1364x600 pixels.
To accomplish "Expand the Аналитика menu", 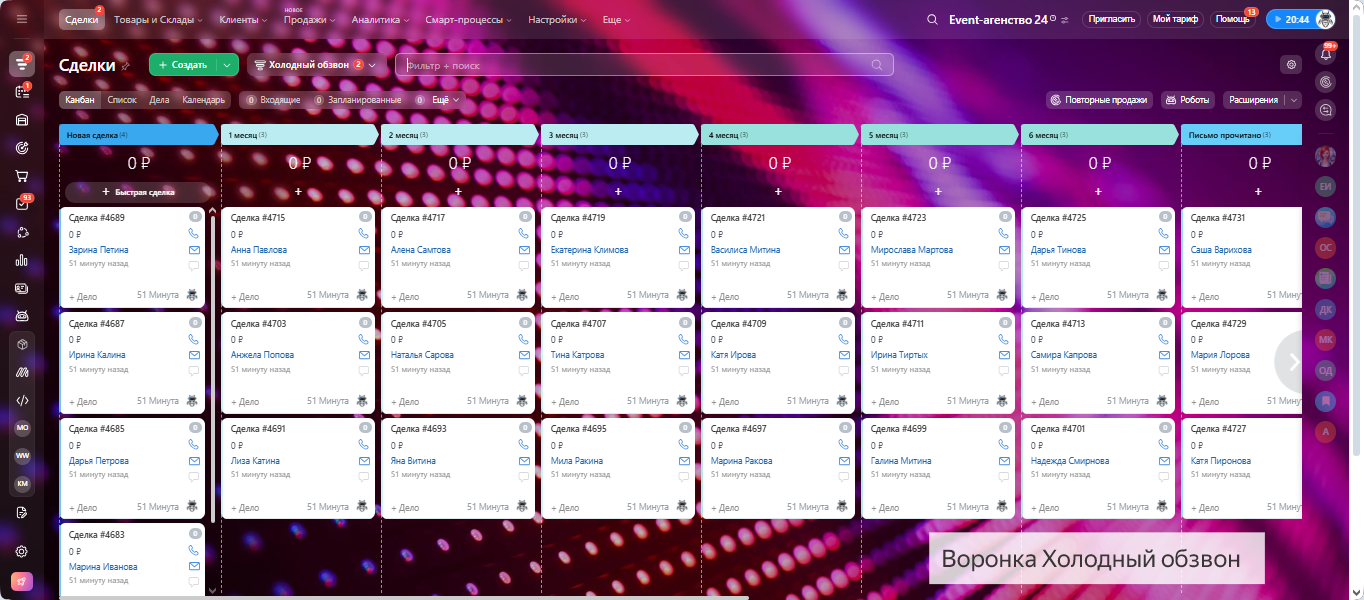I will tap(381, 19).
